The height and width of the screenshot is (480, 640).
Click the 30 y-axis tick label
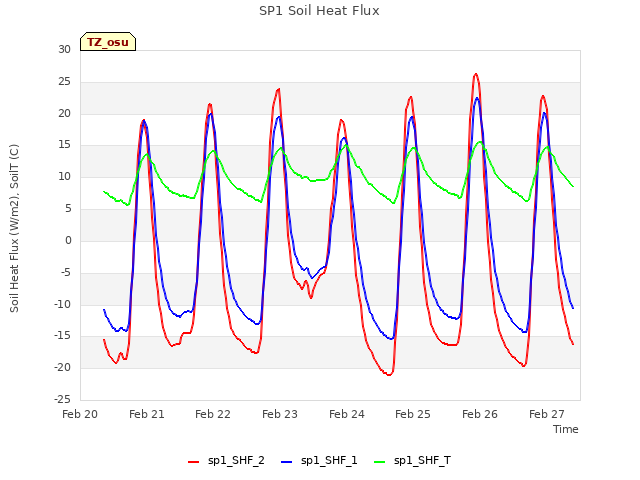coord(64,49)
